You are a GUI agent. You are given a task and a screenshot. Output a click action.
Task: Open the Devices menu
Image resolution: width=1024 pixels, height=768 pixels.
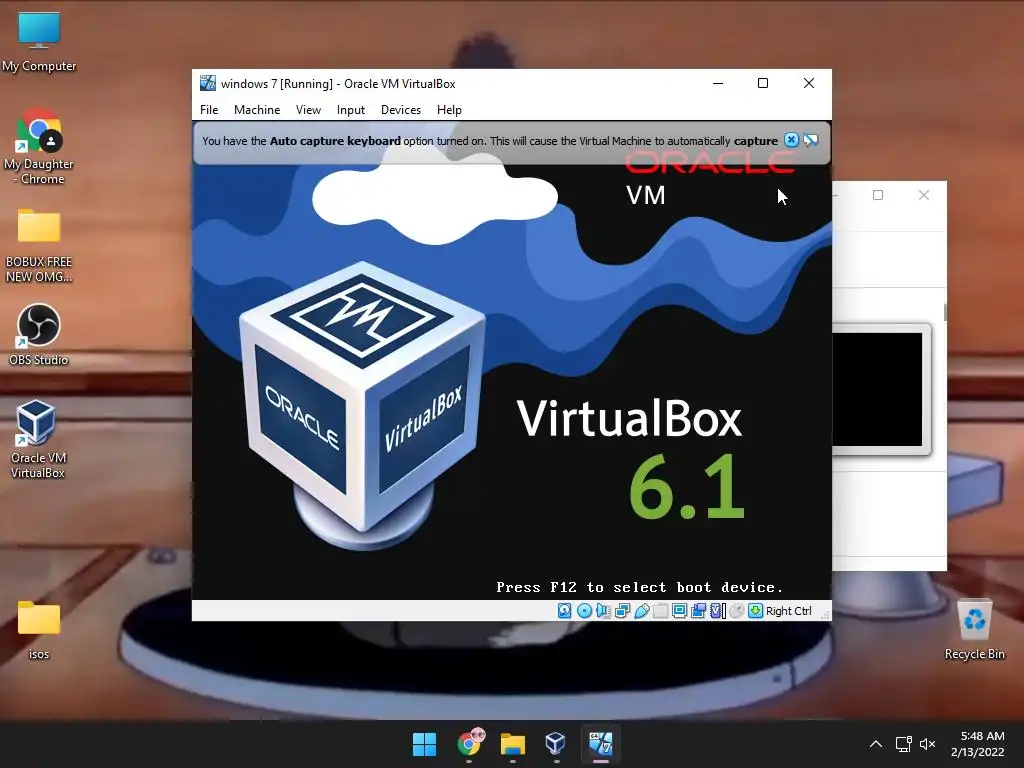click(401, 110)
